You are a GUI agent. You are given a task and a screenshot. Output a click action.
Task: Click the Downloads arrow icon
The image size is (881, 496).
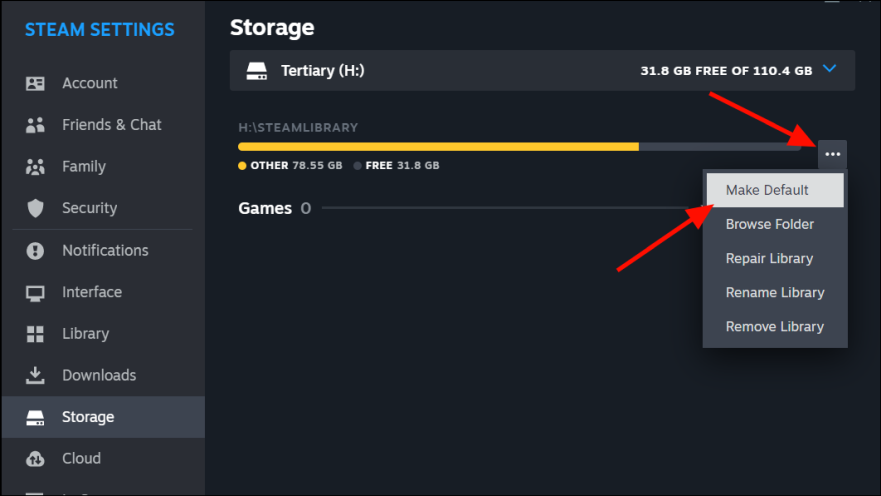click(36, 375)
